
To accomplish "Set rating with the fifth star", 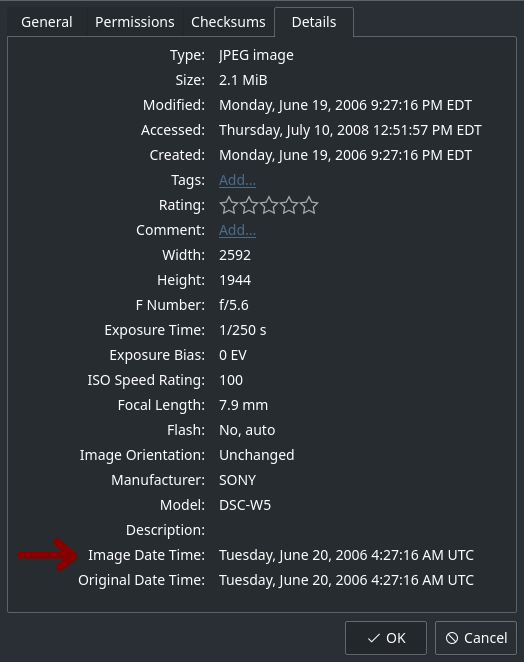I will pyautogui.click(x=310, y=205).
